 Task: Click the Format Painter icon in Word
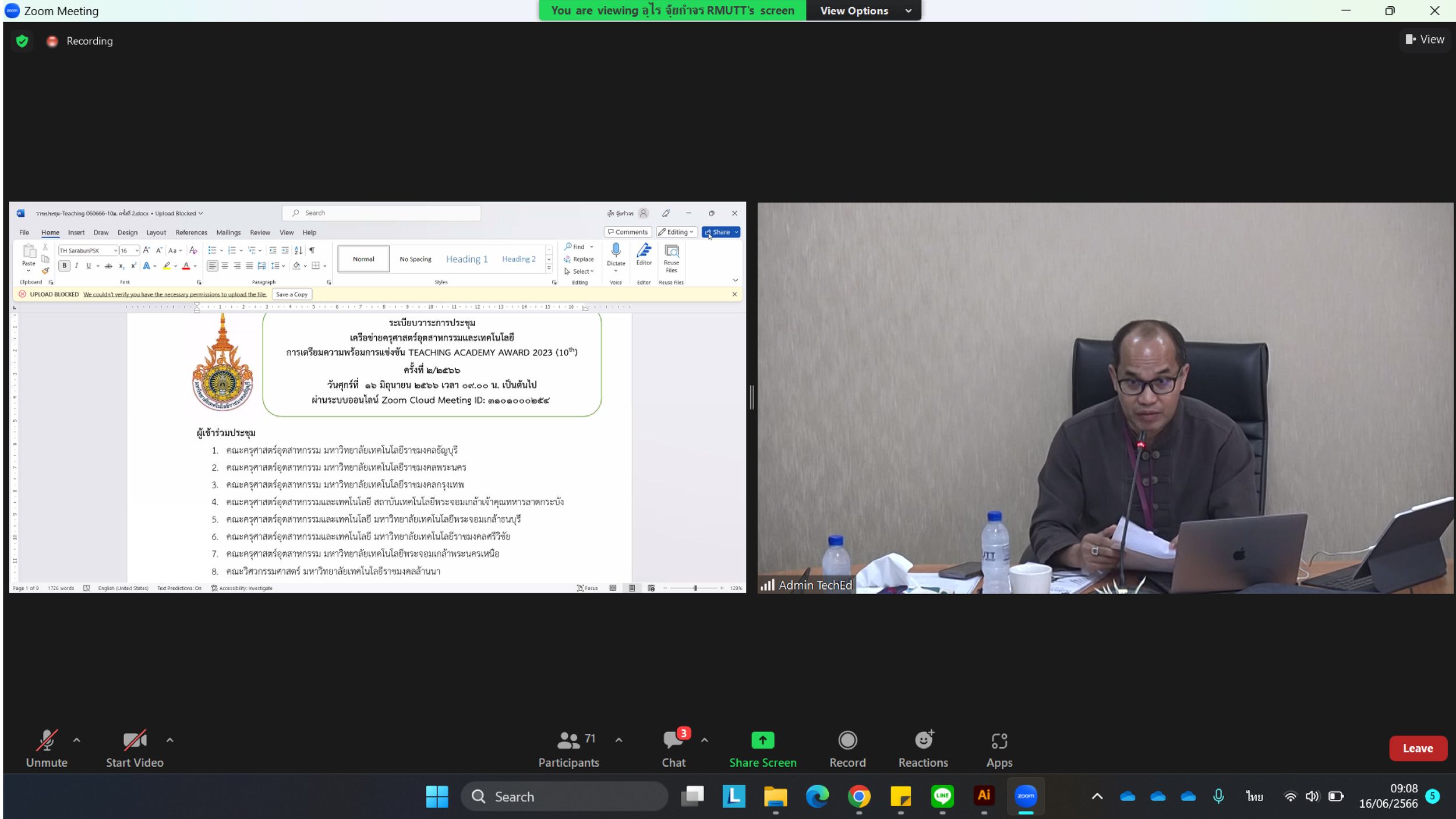tap(45, 271)
